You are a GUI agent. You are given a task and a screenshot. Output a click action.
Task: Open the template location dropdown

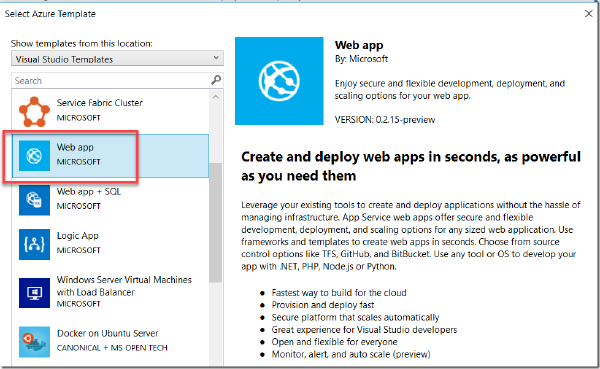(x=117, y=59)
